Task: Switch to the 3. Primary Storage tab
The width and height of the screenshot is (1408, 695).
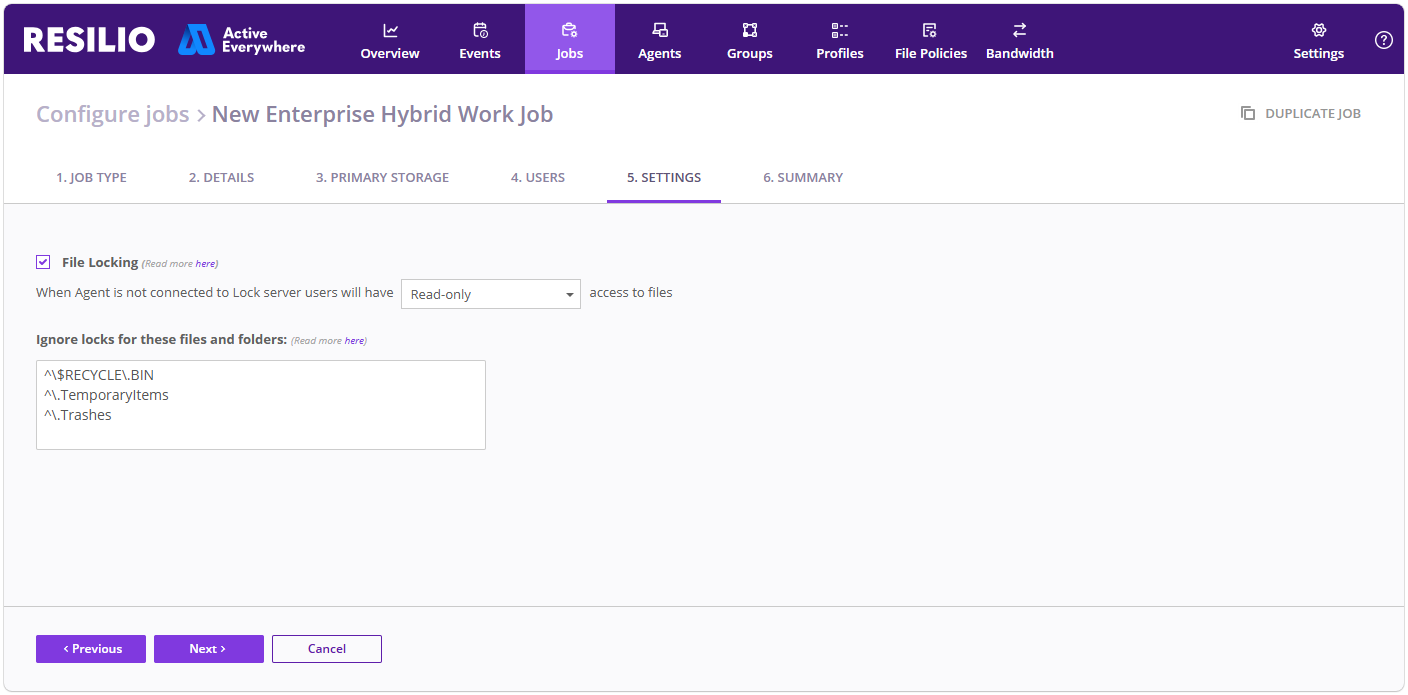Action: 382,177
